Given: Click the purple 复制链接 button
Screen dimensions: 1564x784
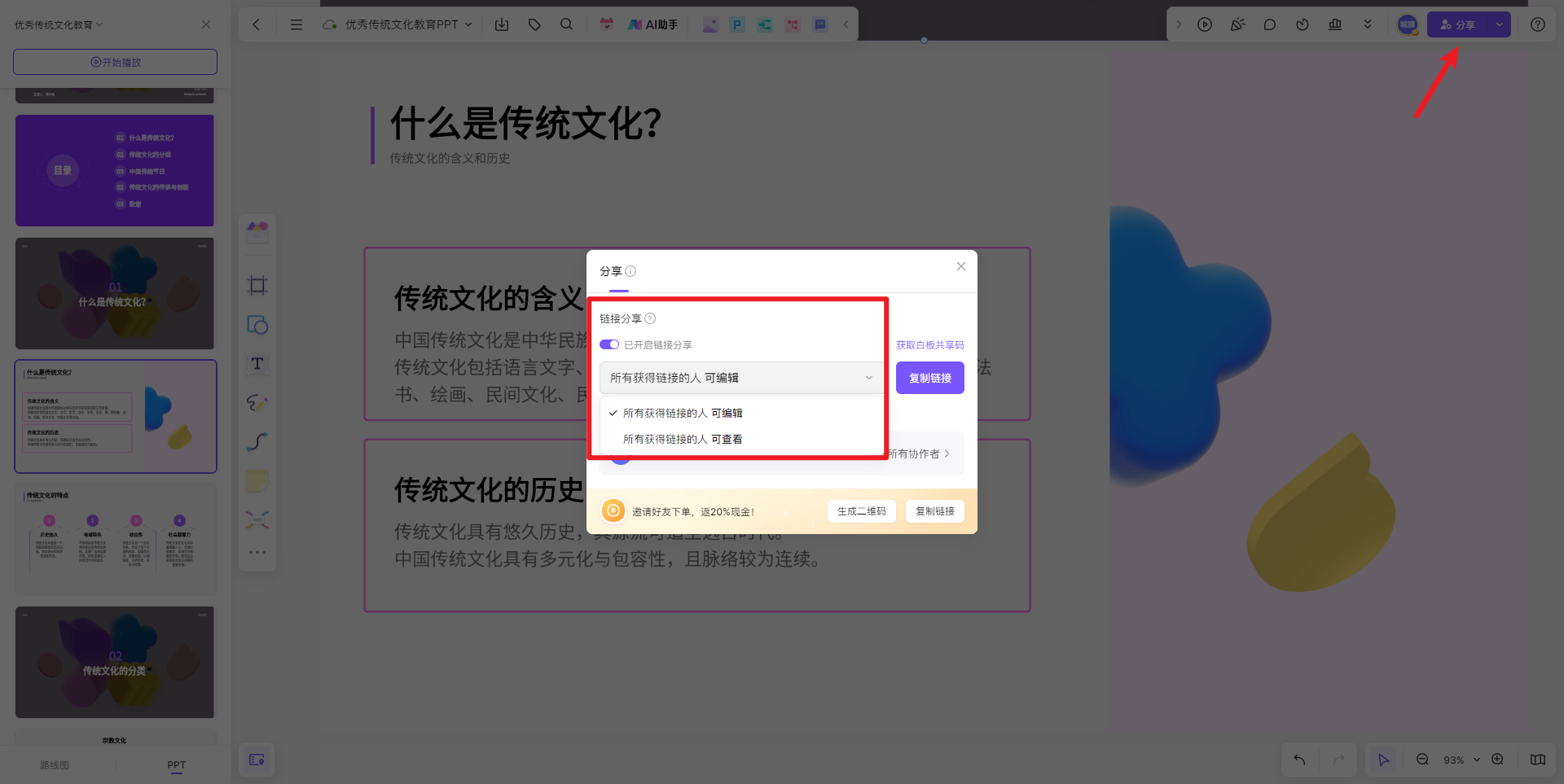Looking at the screenshot, I should coord(930,378).
